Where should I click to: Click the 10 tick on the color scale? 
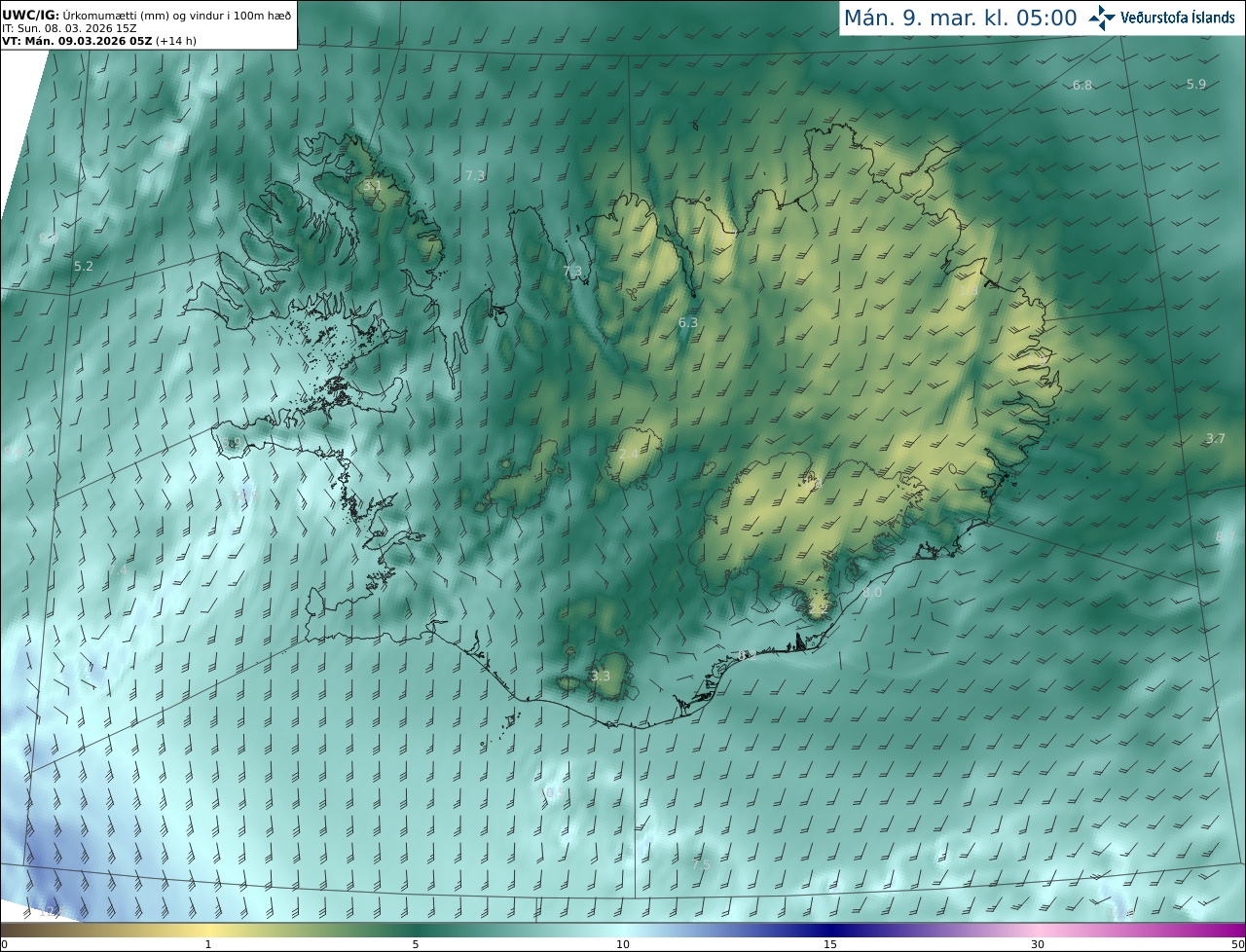[623, 944]
